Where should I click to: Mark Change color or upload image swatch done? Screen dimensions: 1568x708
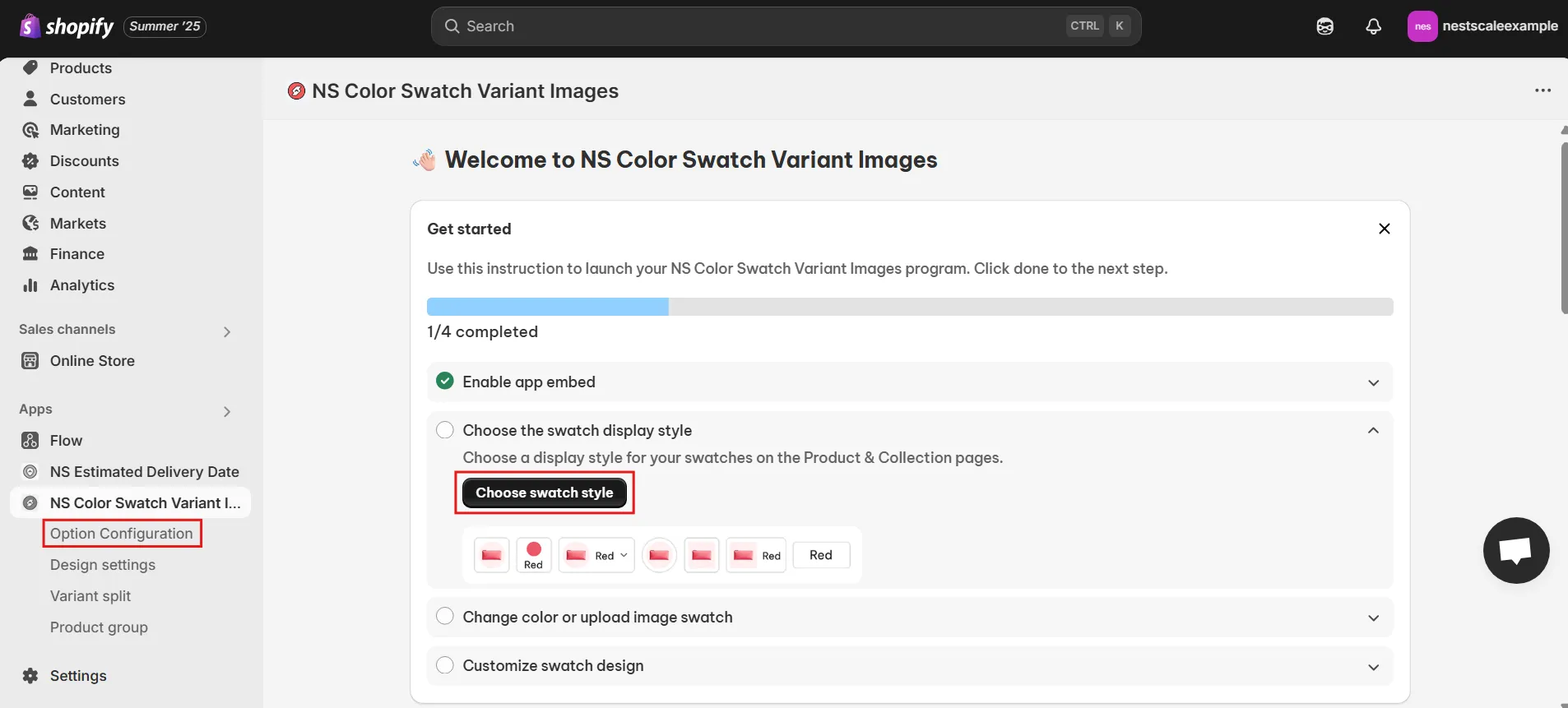(445, 616)
